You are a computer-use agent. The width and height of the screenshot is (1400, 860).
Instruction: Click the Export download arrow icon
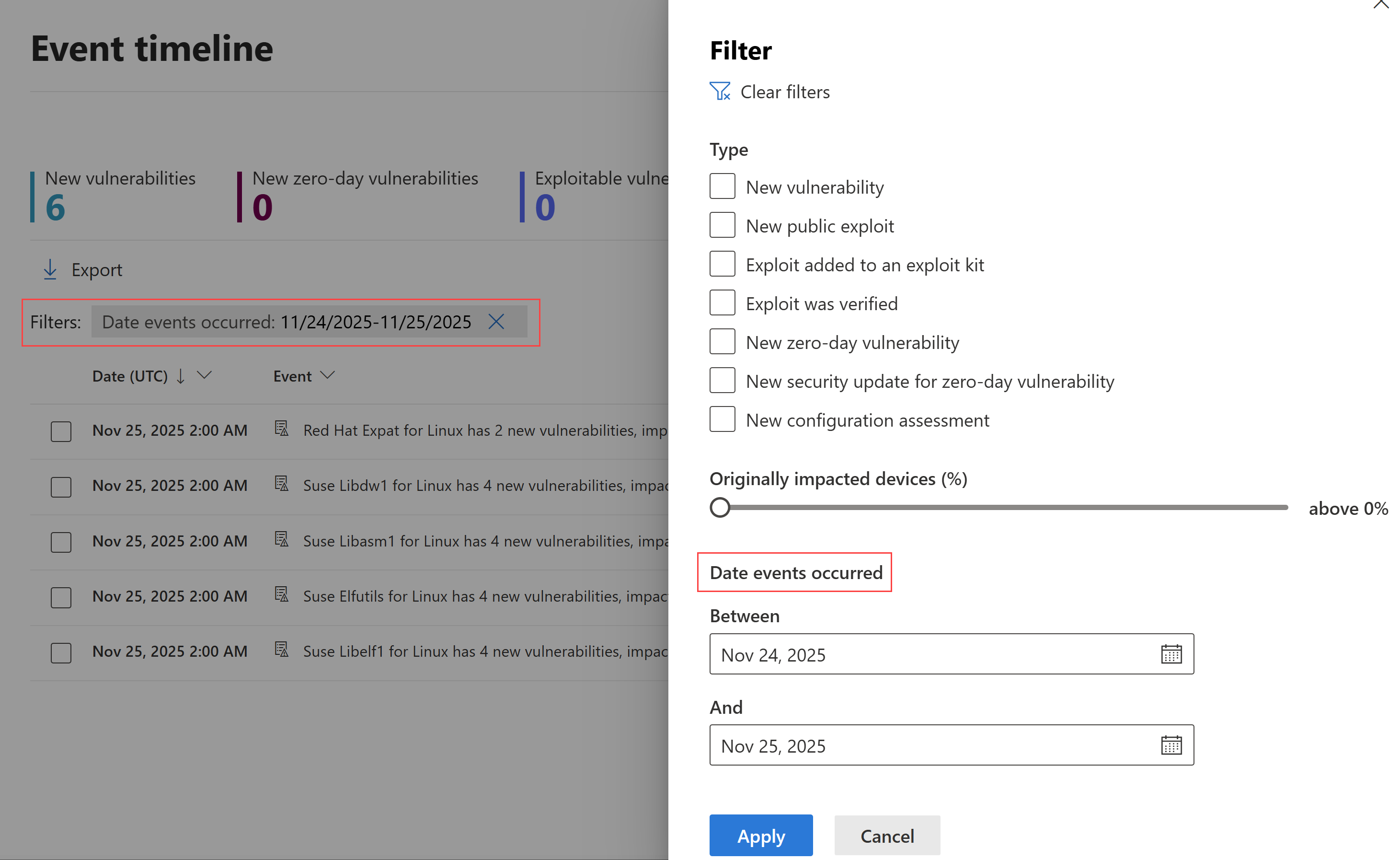click(x=50, y=269)
